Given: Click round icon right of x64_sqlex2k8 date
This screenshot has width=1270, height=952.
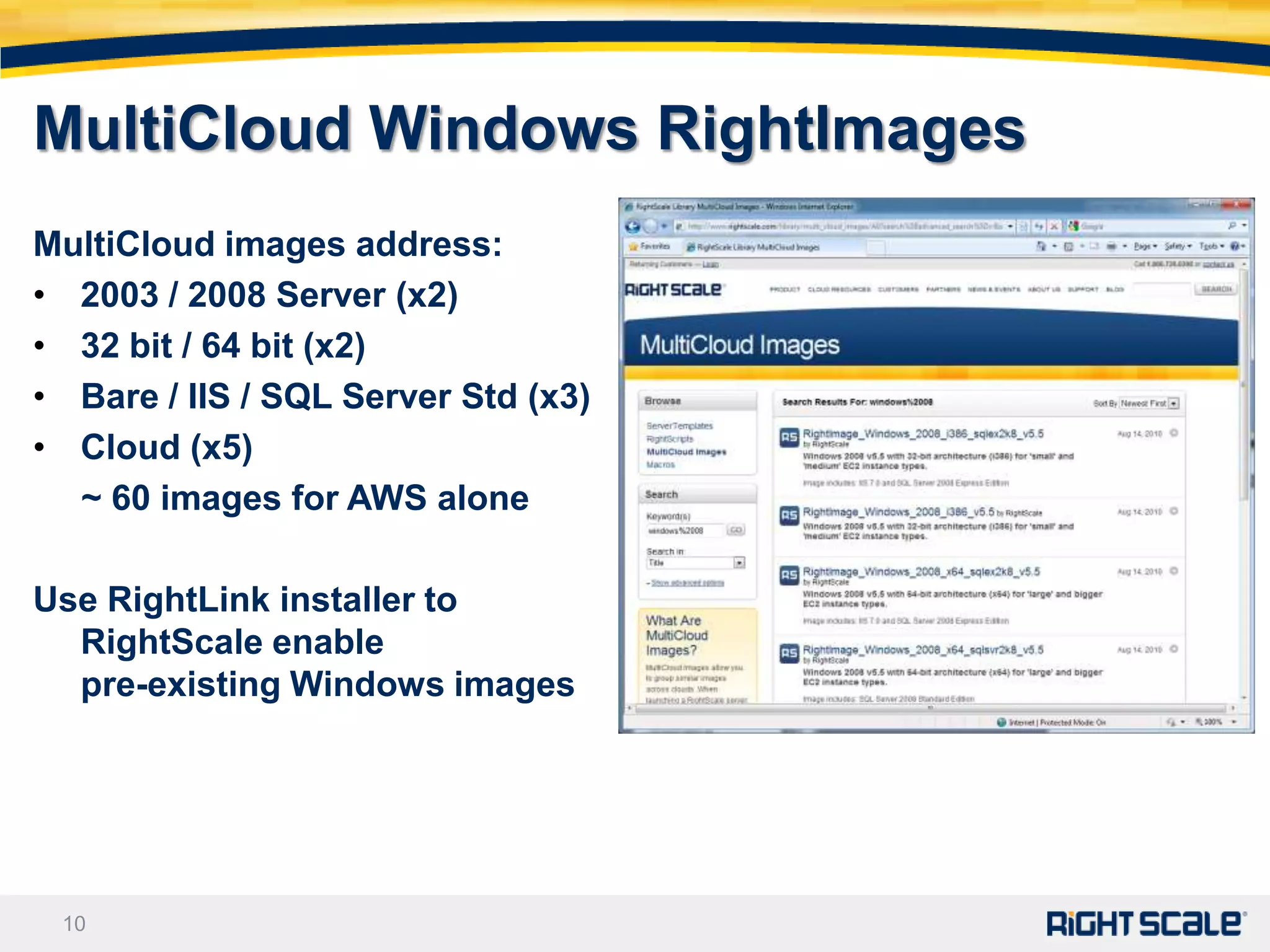Looking at the screenshot, I should point(1174,571).
